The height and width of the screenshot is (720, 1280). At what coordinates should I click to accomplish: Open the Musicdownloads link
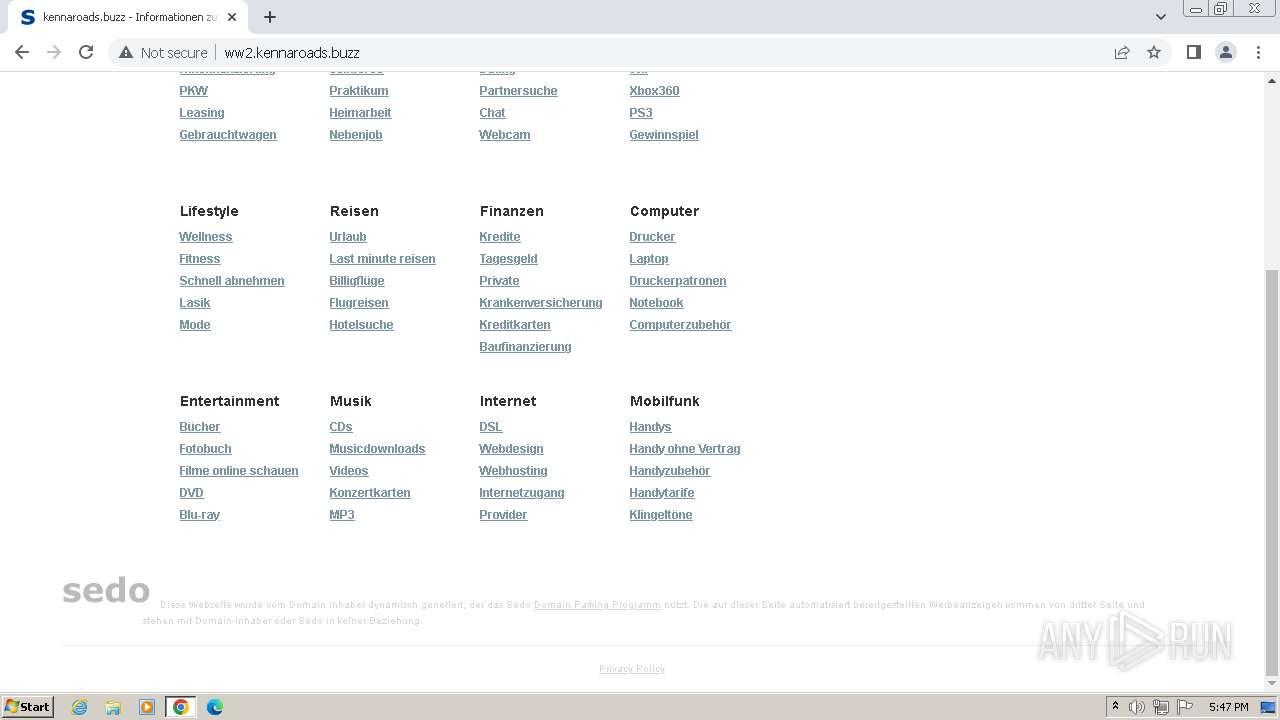[x=377, y=449]
